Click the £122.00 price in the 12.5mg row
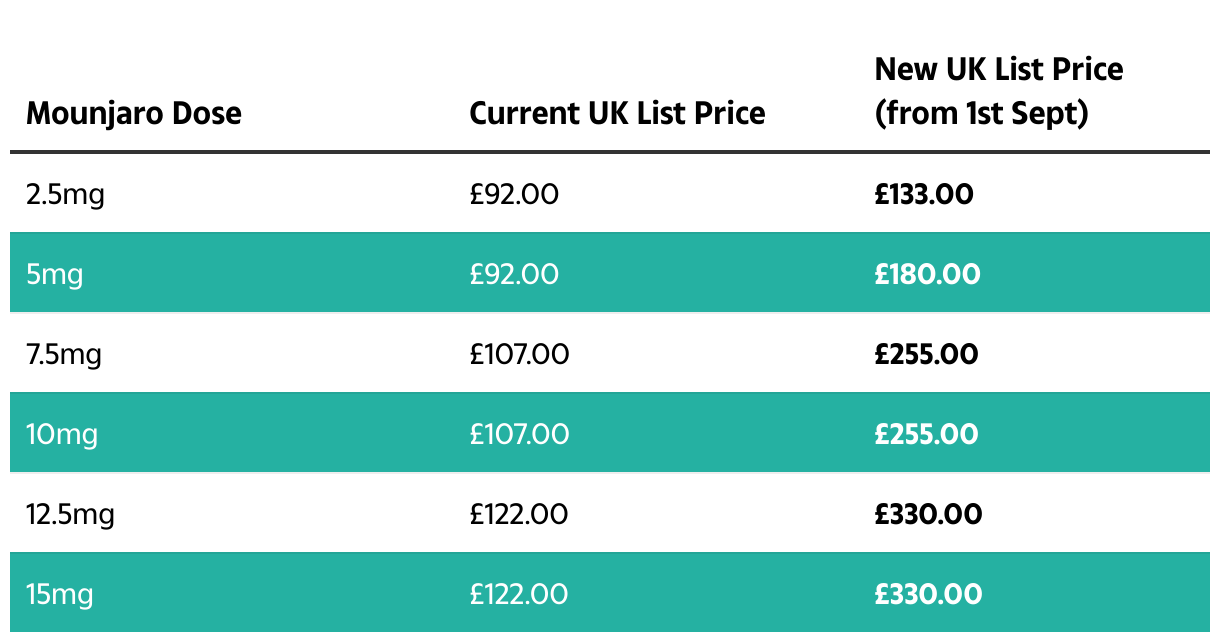Image resolution: width=1220 pixels, height=642 pixels. (519, 514)
